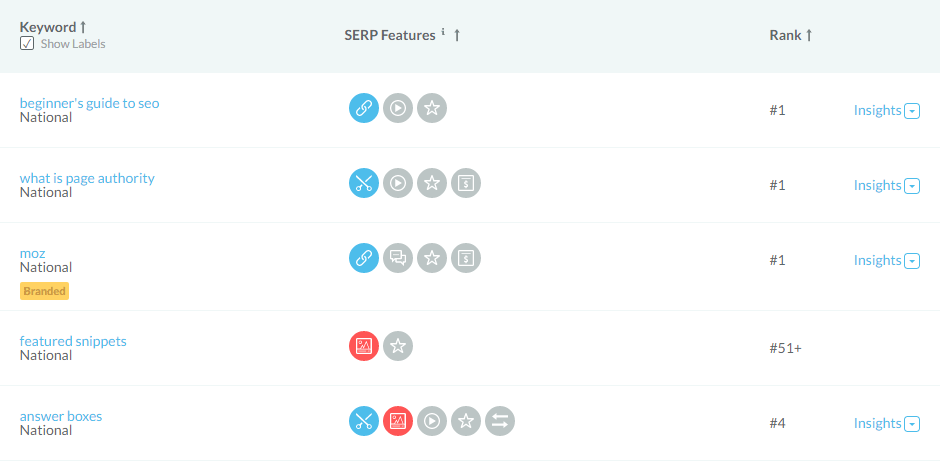Click the SERP Features info icon
940x461 pixels.
443,32
